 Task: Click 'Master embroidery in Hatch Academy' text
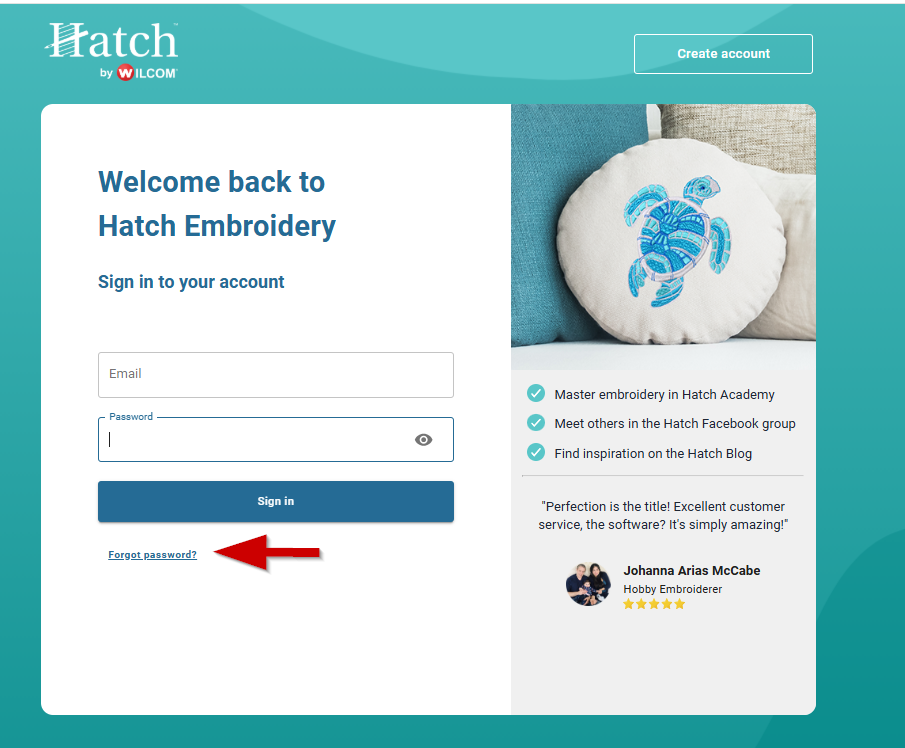coord(664,395)
